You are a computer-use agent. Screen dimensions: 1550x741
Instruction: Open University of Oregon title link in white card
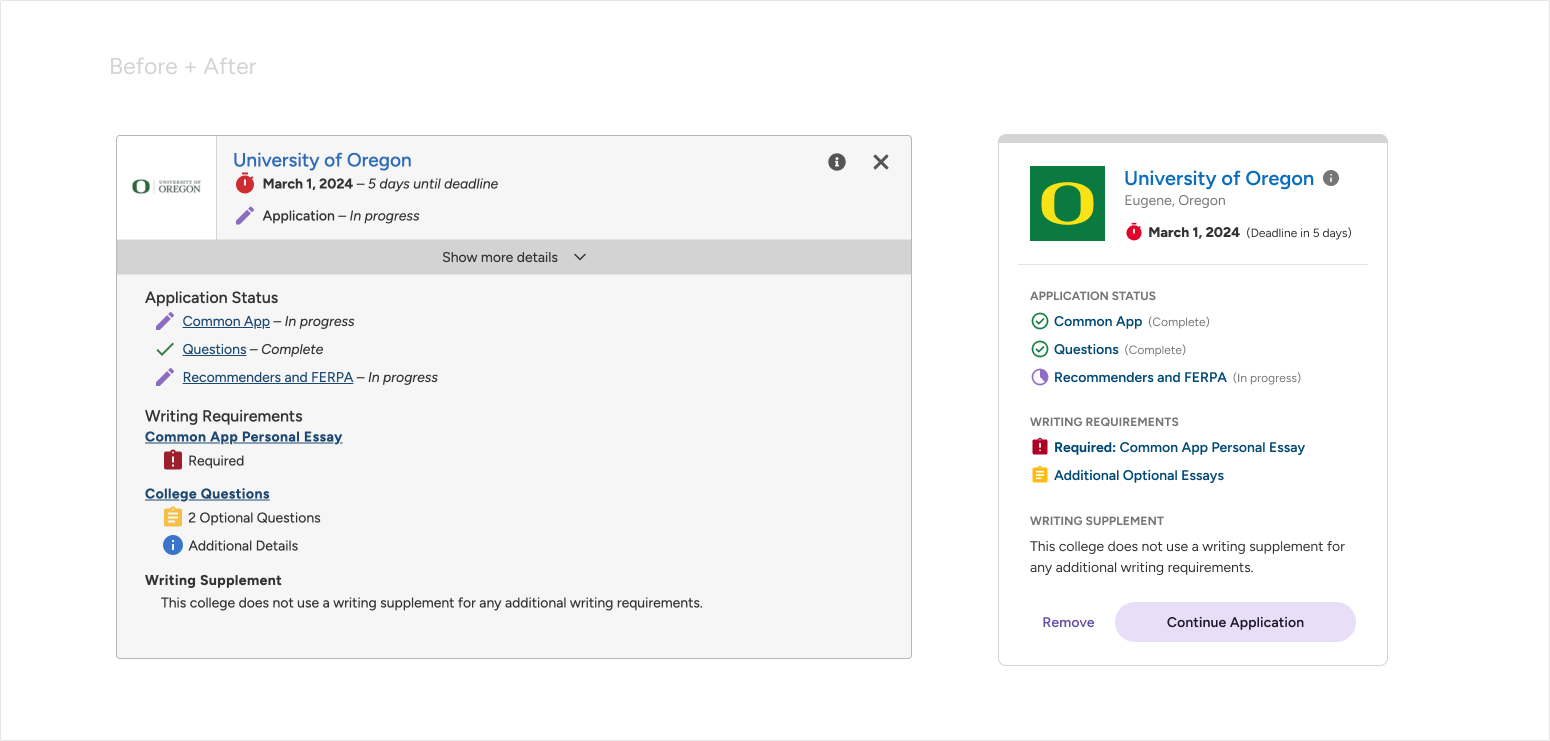pos(1219,178)
